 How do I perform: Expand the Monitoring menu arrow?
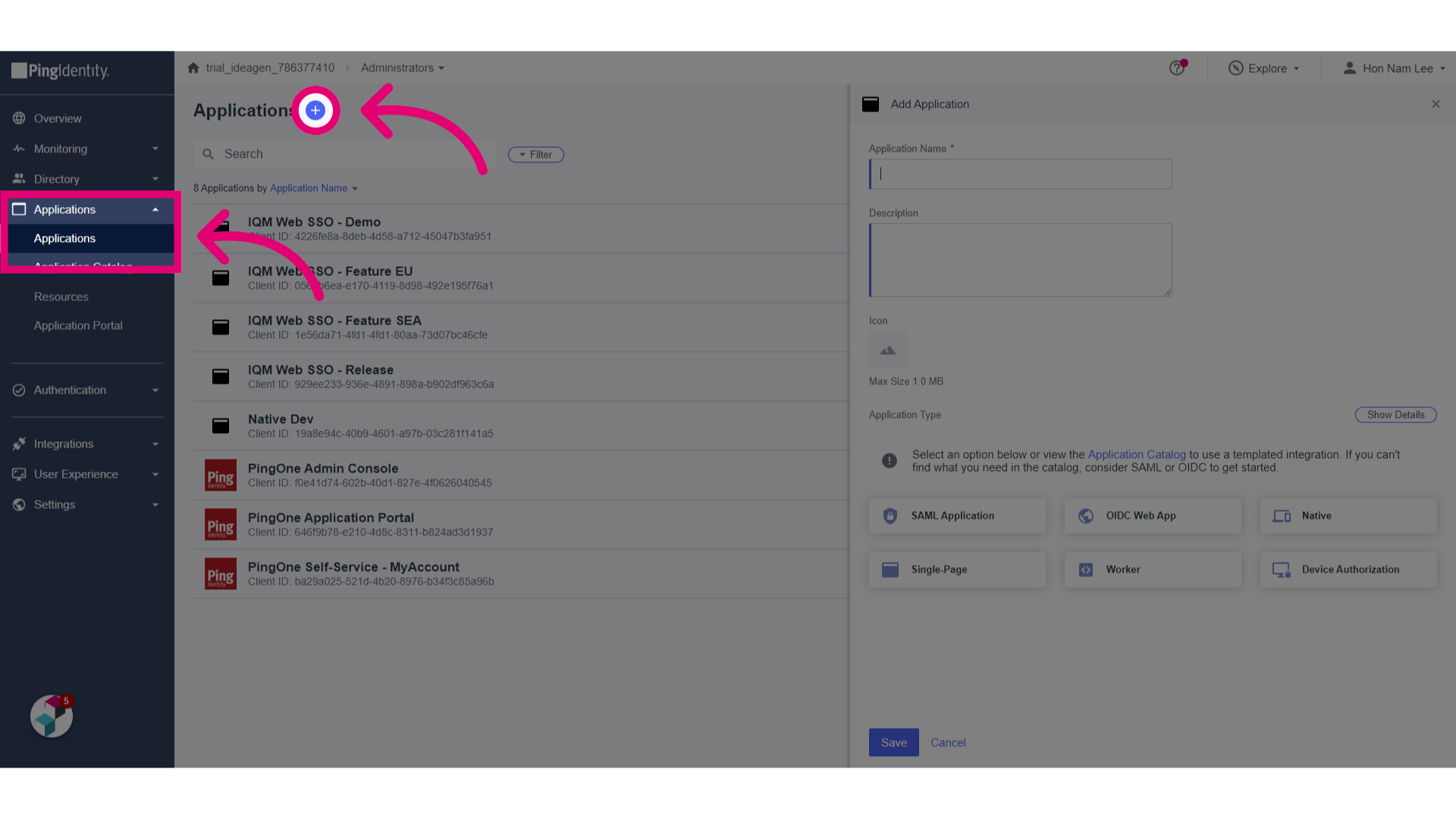[155, 149]
